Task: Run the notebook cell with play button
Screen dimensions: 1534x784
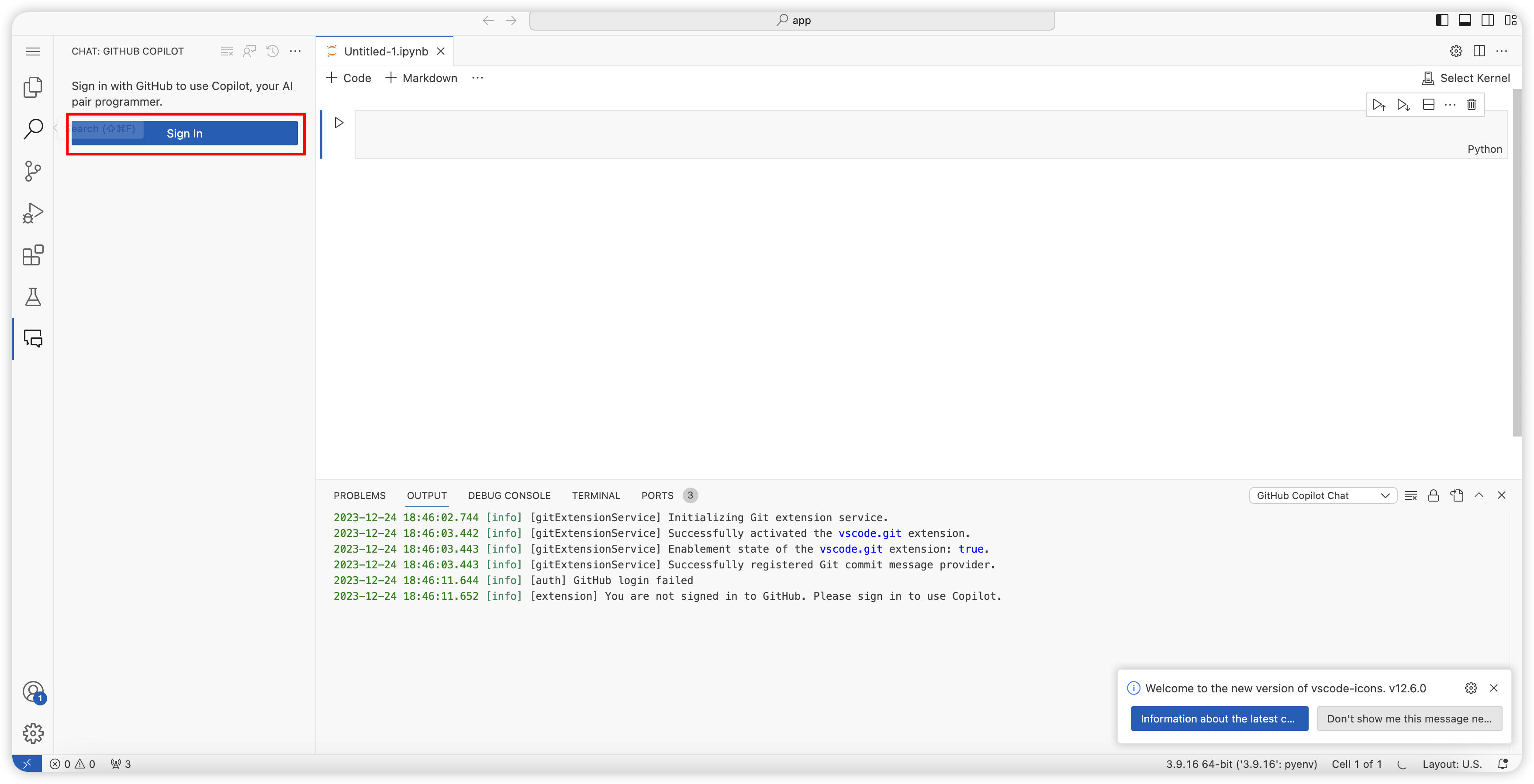Action: (339, 123)
